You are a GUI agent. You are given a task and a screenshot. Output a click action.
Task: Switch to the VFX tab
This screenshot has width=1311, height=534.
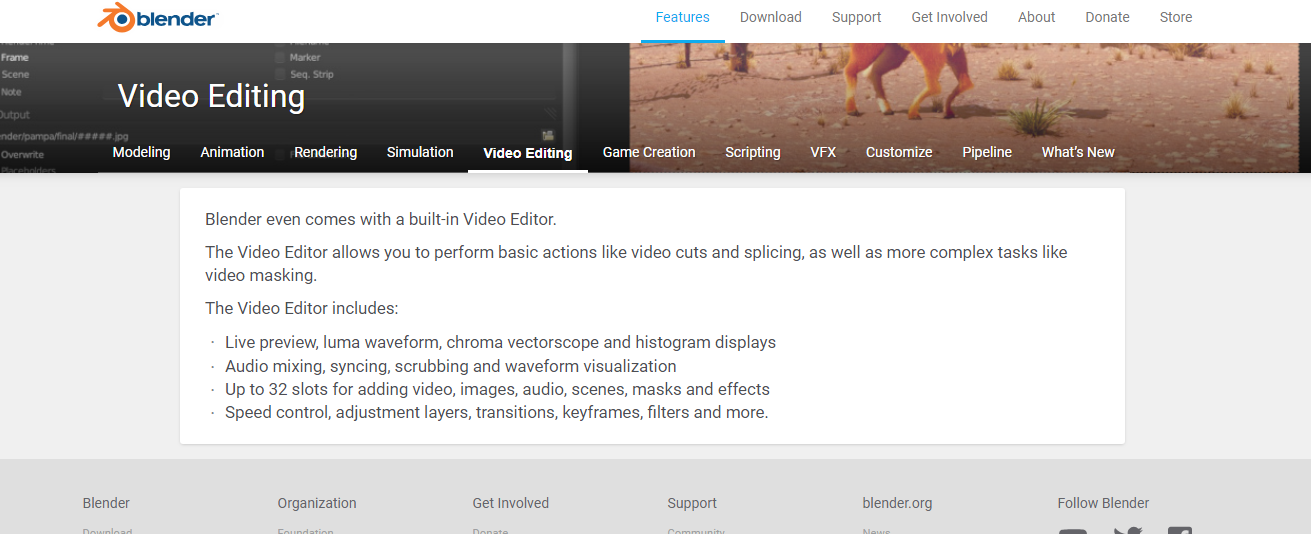(x=823, y=152)
